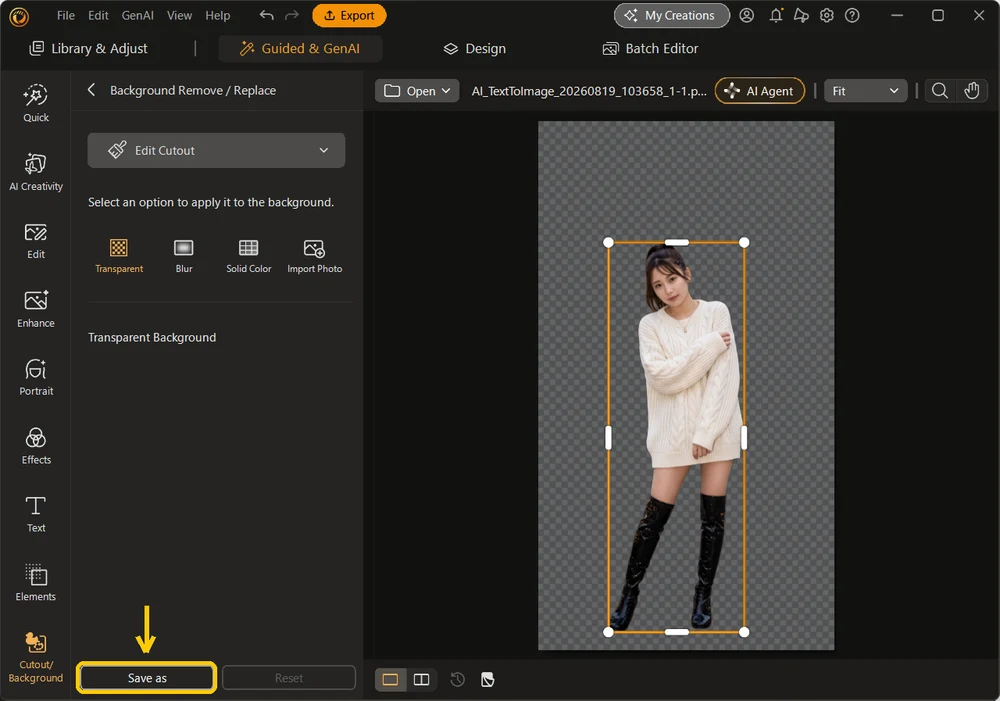Open the Portrait tools
The width and height of the screenshot is (1000, 701).
[36, 378]
